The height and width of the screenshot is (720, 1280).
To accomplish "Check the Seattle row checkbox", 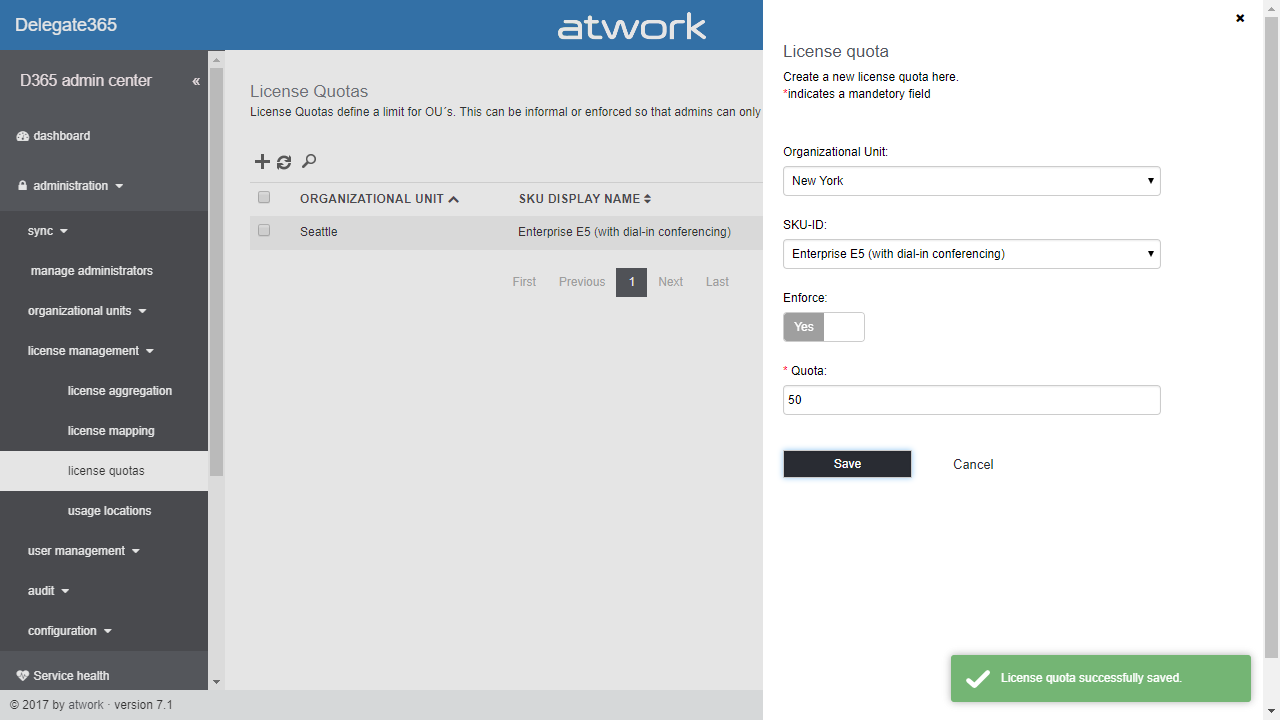I will click(264, 230).
